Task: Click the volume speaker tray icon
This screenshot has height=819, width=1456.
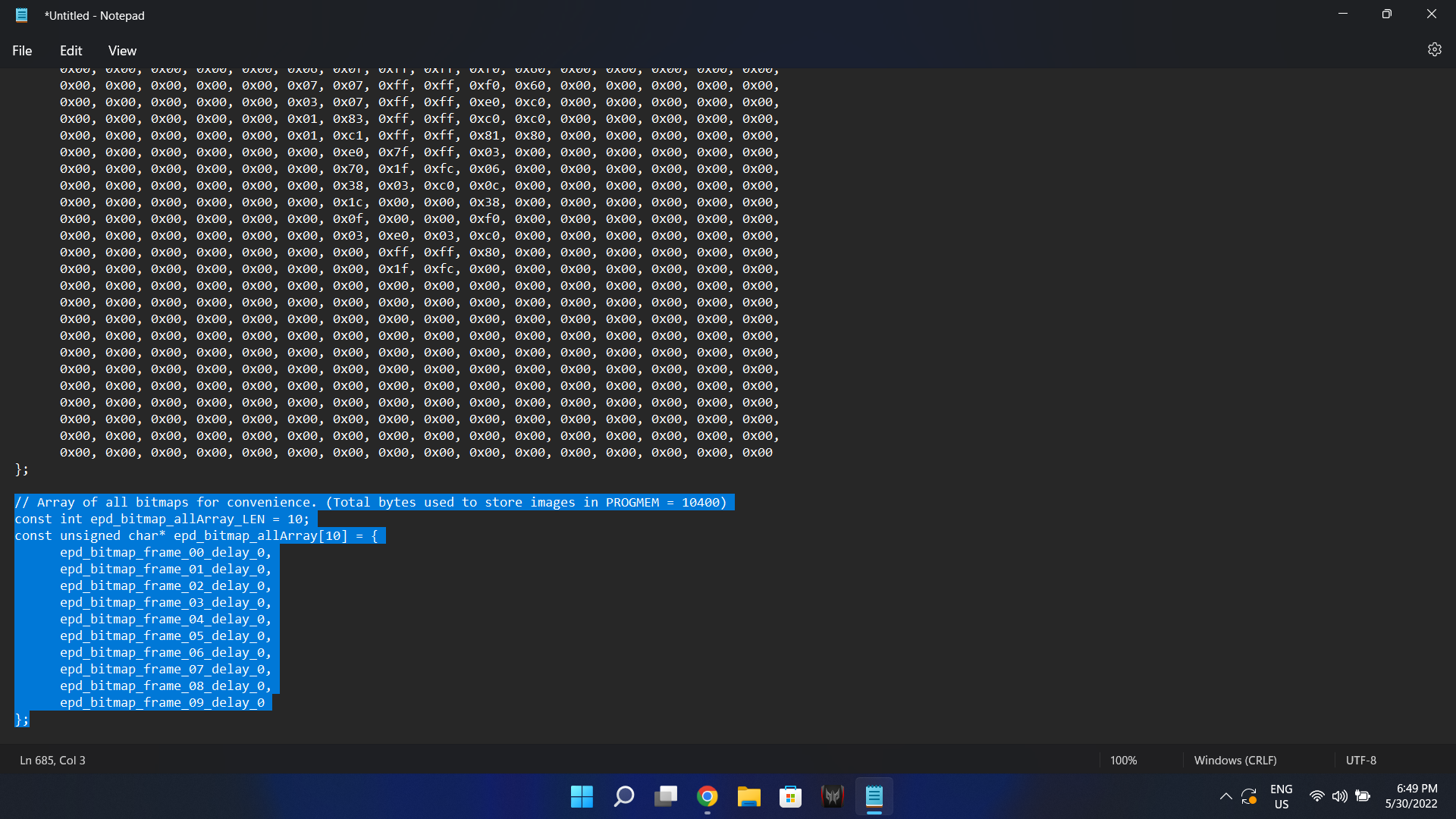Action: click(1339, 796)
